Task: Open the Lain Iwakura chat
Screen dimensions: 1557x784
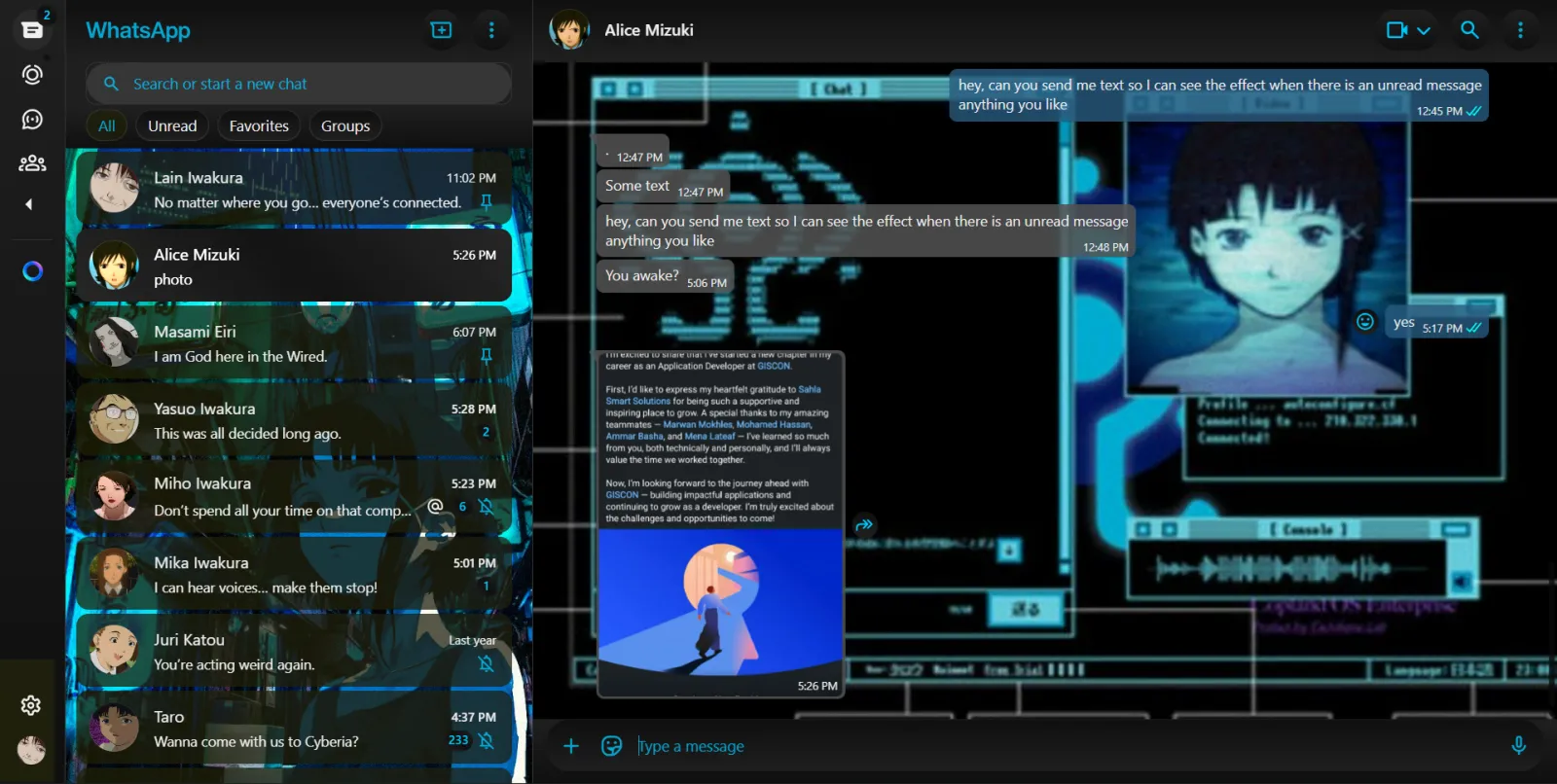Action: pyautogui.click(x=294, y=189)
